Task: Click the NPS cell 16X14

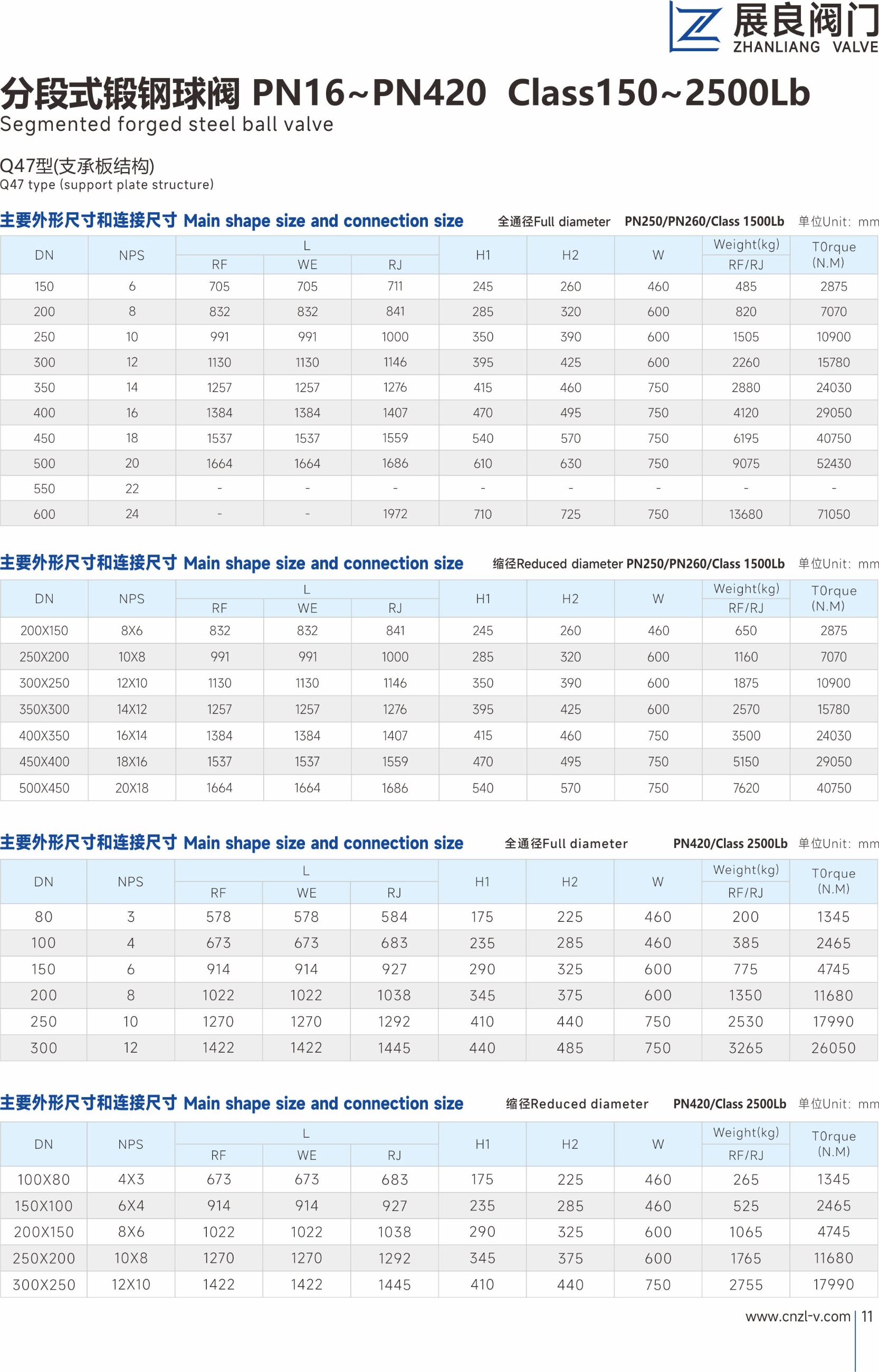Action: [132, 736]
